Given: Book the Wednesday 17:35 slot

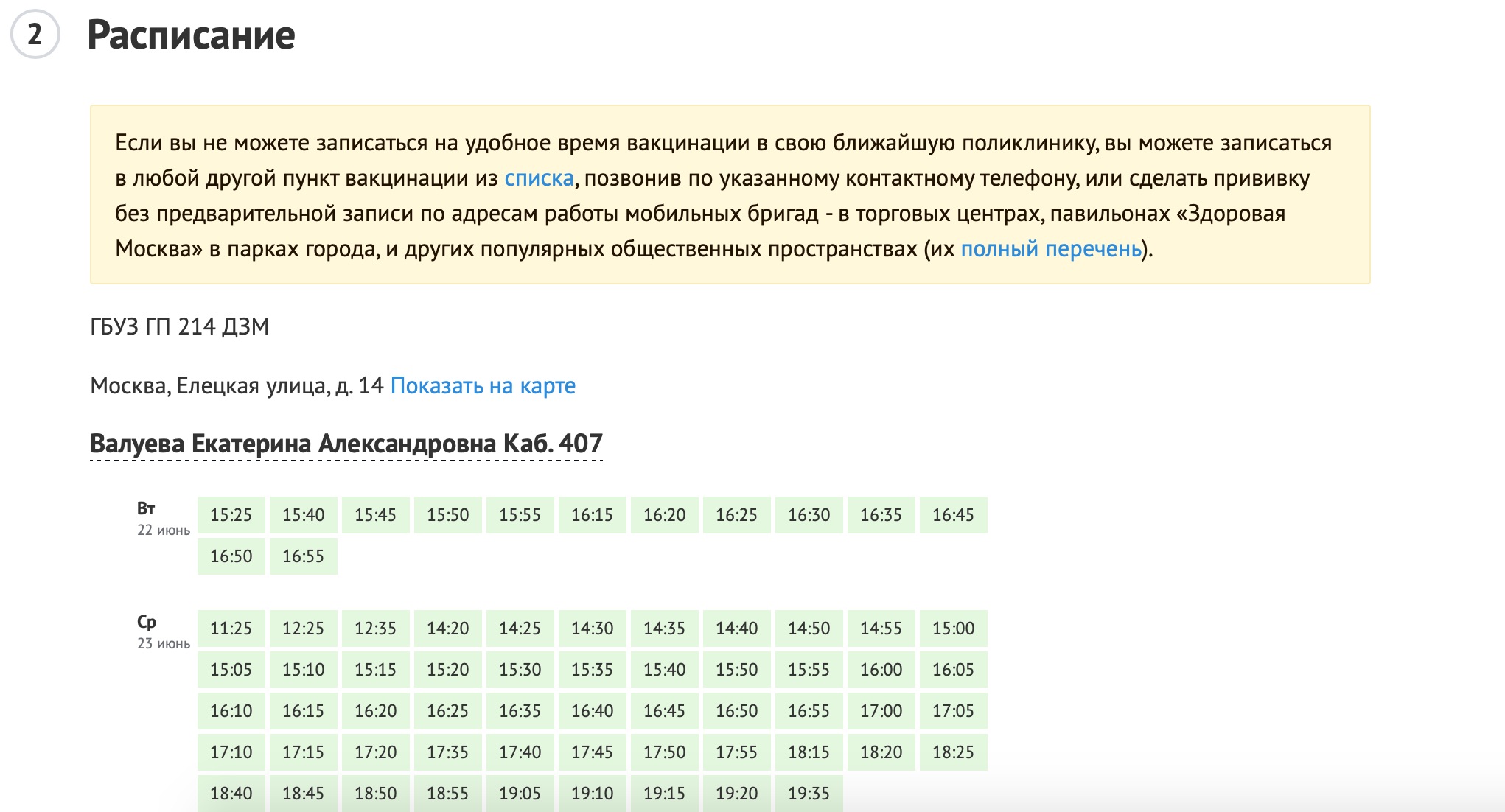Looking at the screenshot, I should click(x=447, y=752).
